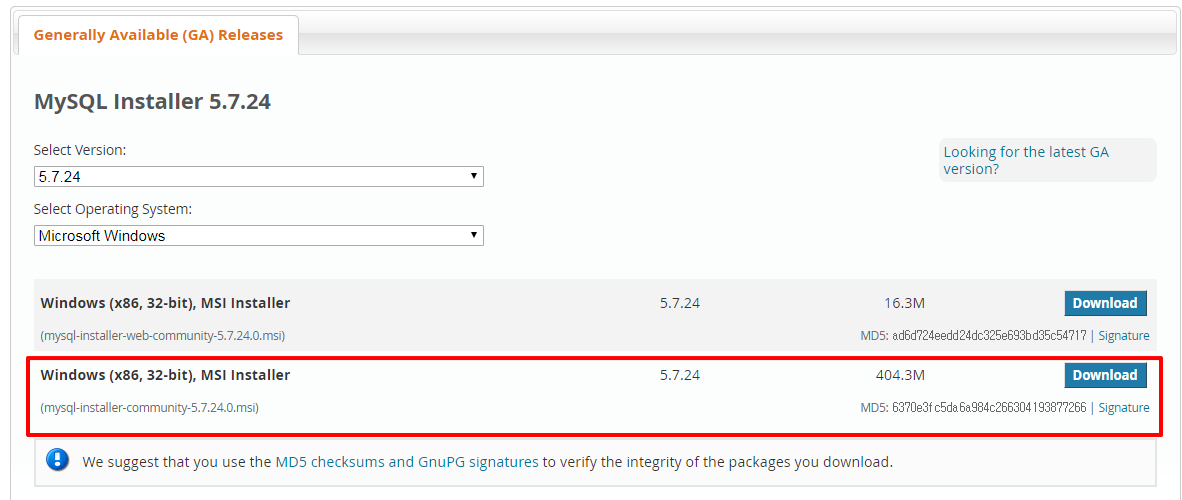The image size is (1182, 500).
Task: Click the mysql-installer-community-5.7.24.0.msi filename
Action: (149, 407)
